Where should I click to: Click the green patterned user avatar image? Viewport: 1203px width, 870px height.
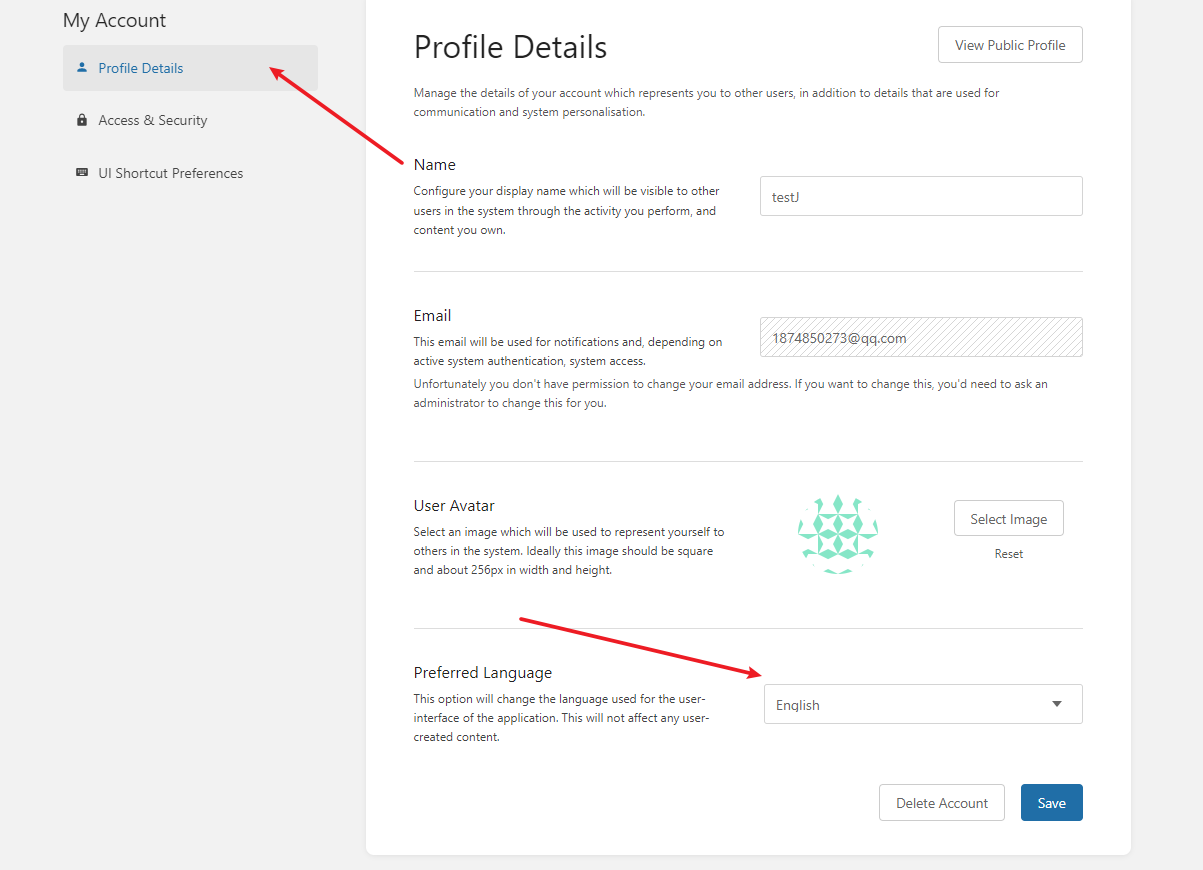pos(838,533)
